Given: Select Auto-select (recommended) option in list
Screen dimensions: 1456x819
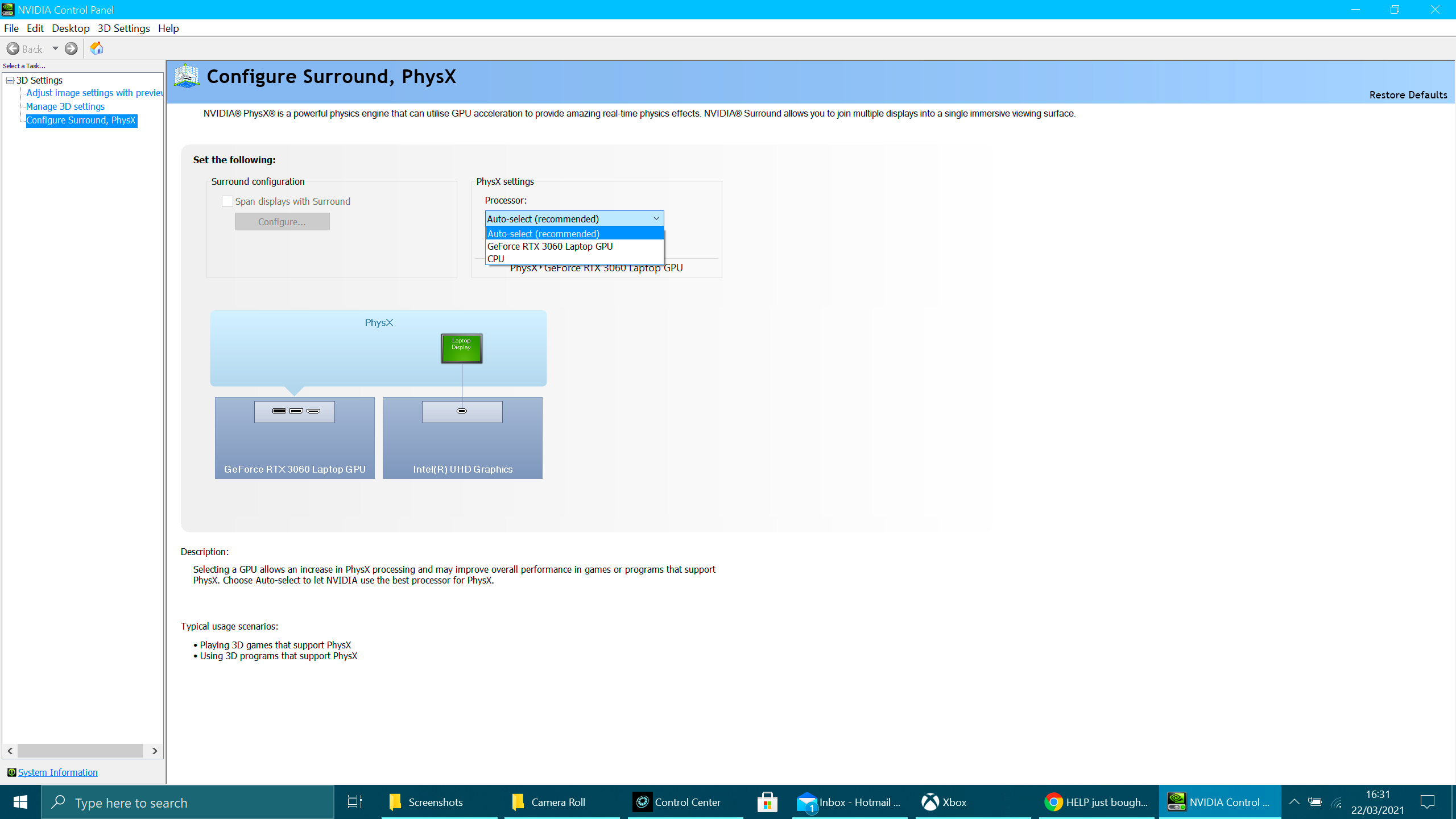Looking at the screenshot, I should 574,234.
